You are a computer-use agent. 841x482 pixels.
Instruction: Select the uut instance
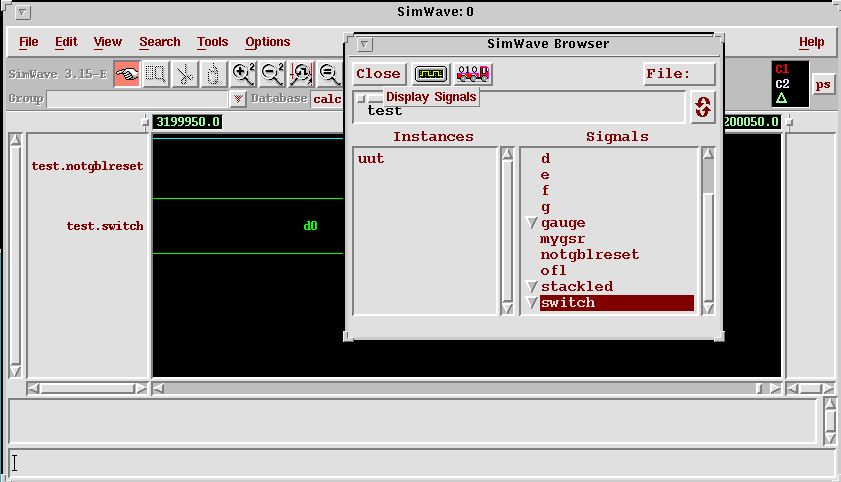click(371, 159)
